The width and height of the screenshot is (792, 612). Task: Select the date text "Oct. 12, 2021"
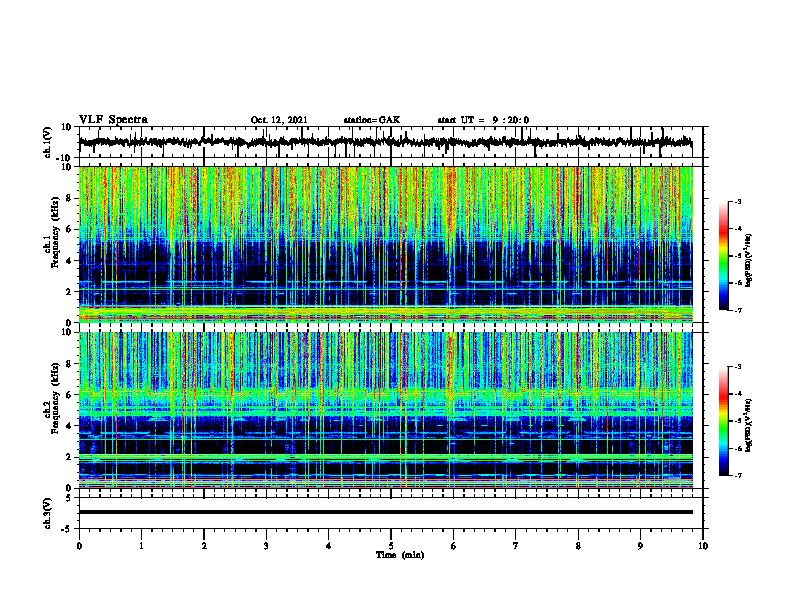[x=279, y=120]
